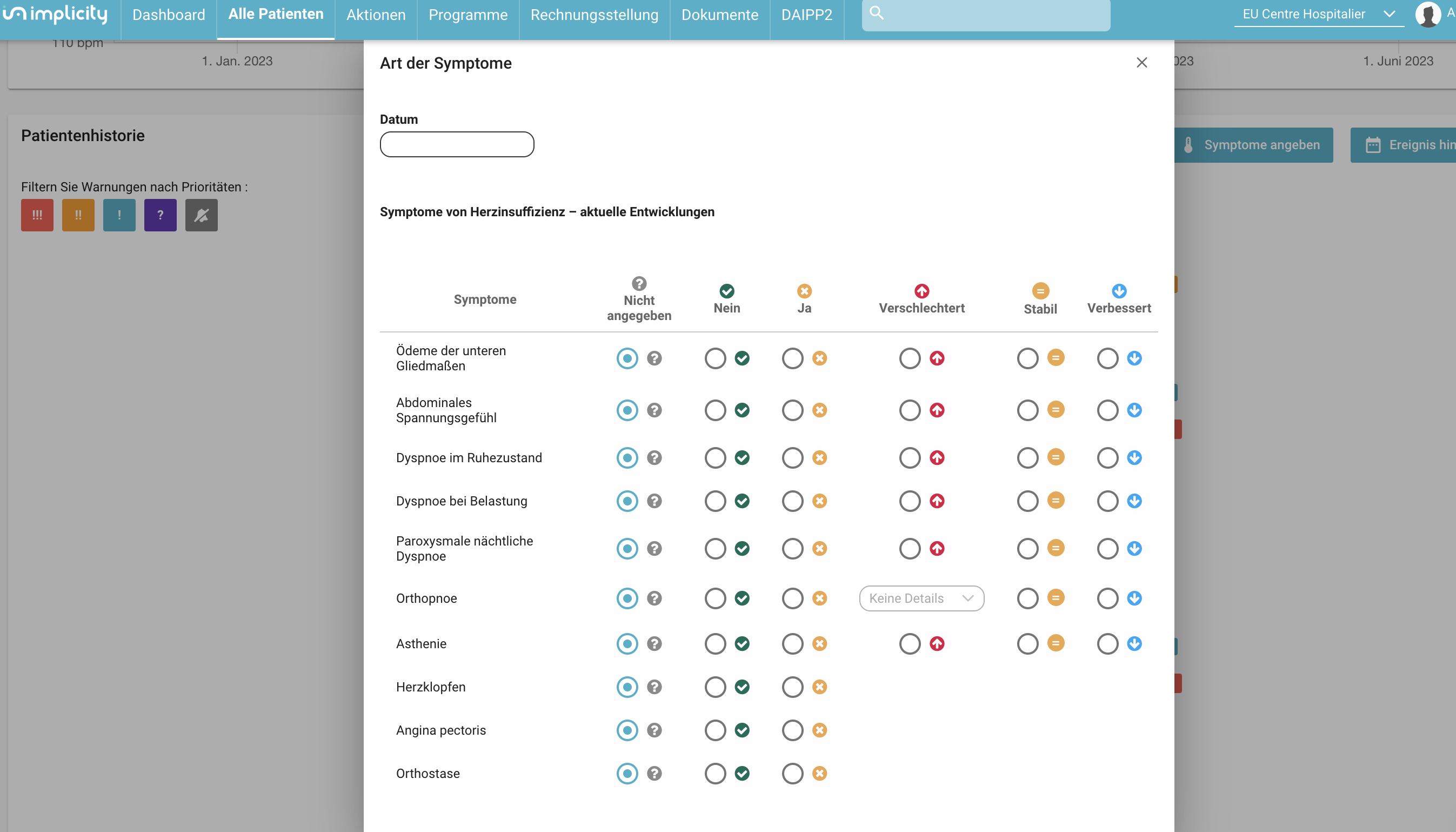The height and width of the screenshot is (832, 1456).
Task: Select Nein for Dyspnoe im Ruhezustand
Action: 715,458
